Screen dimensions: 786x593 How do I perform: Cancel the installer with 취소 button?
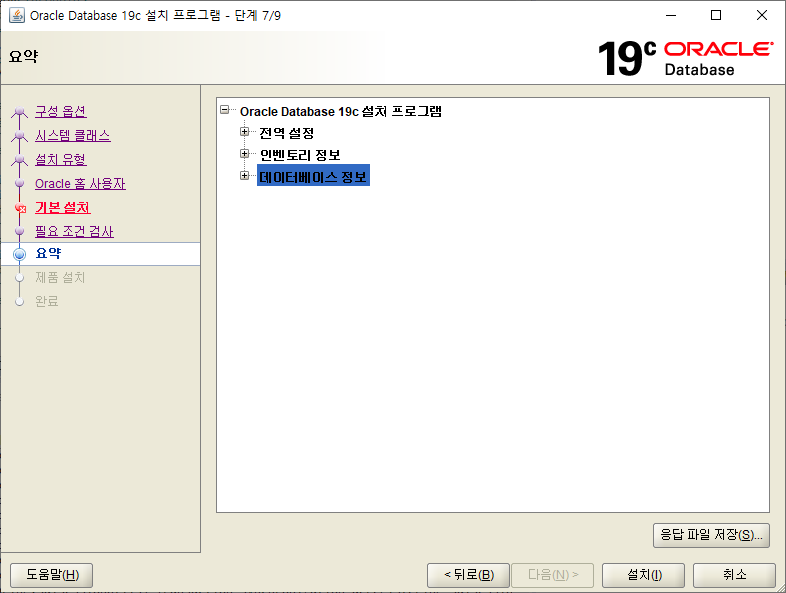[734, 575]
